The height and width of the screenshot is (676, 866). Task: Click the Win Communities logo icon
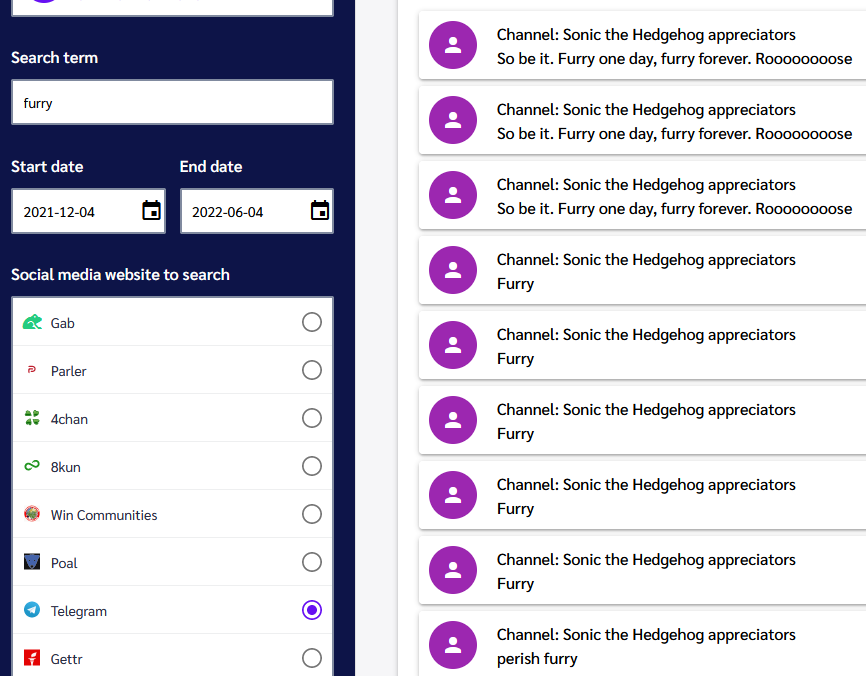click(x=32, y=514)
